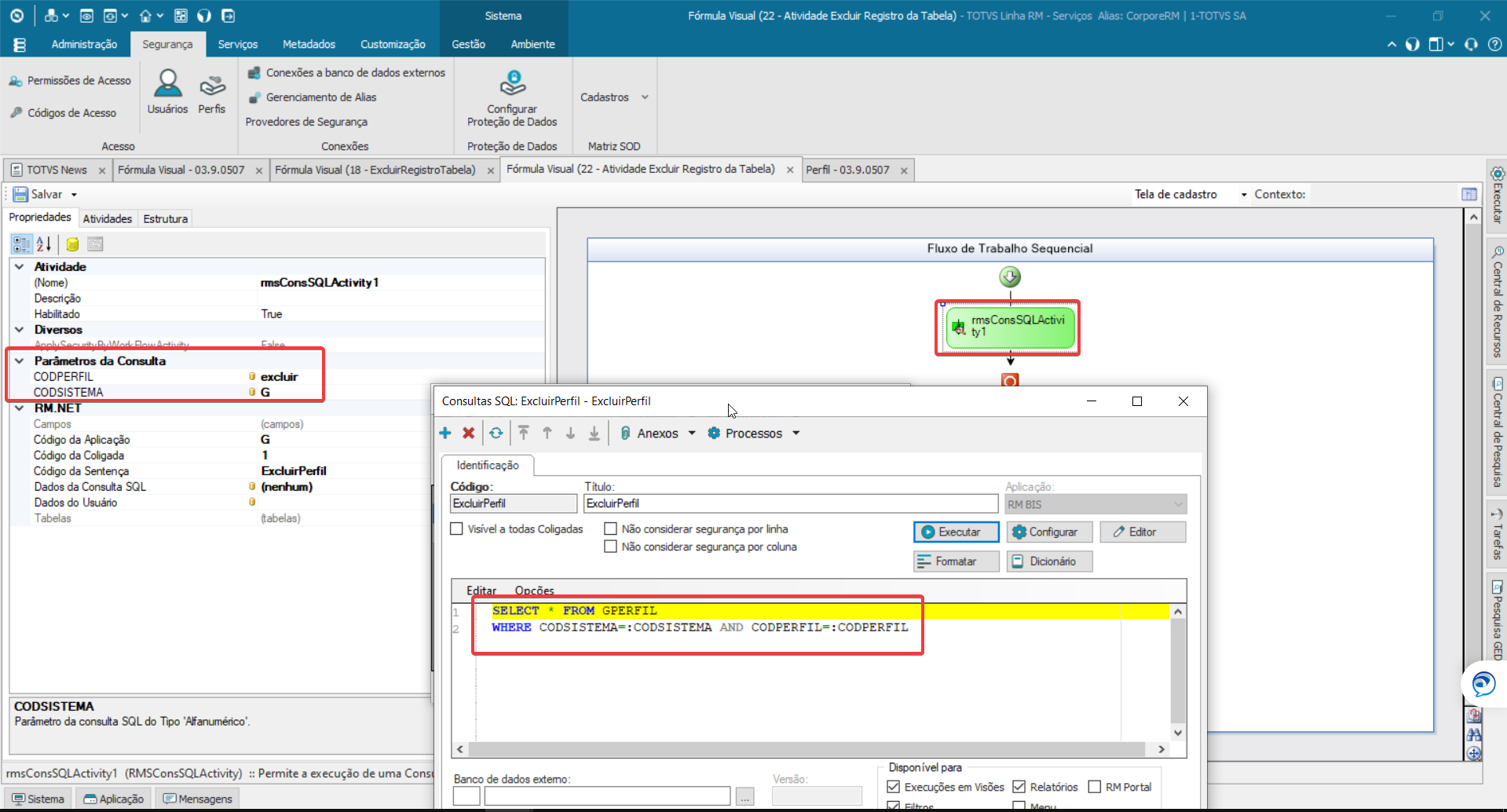Click the red end node in workflow
Screen dimensions: 1507x812
click(x=1010, y=381)
